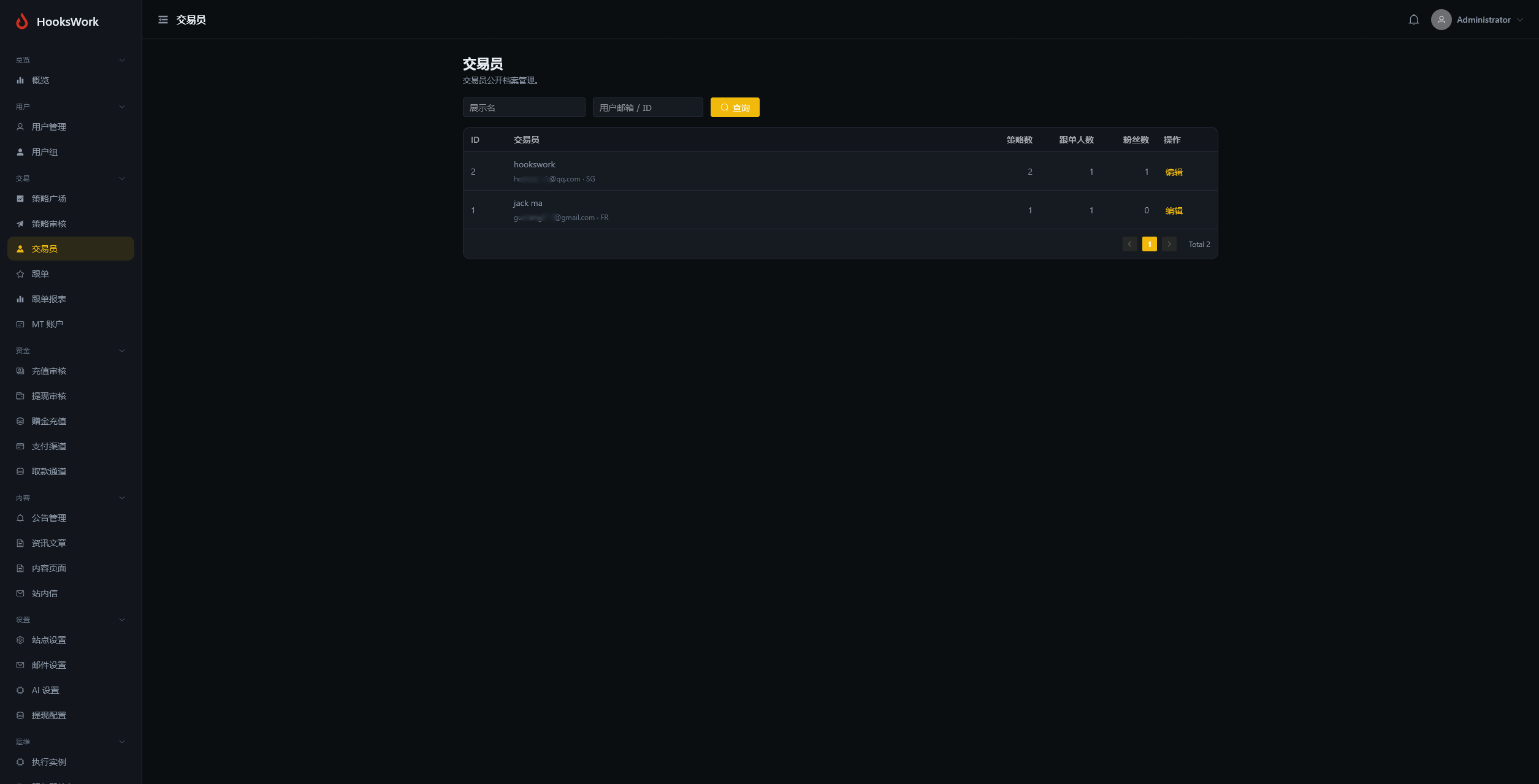This screenshot has width=1539, height=784.
Task: Click the AI 设置 chip icon
Action: point(20,690)
